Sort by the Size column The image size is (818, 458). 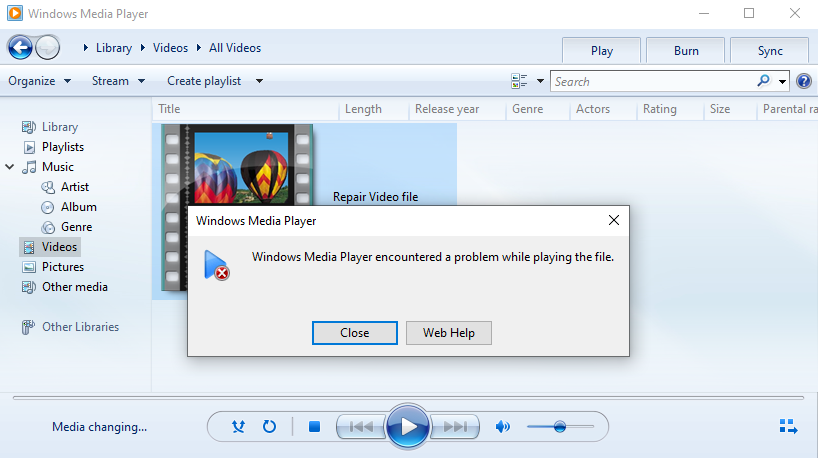pyautogui.click(x=730, y=109)
